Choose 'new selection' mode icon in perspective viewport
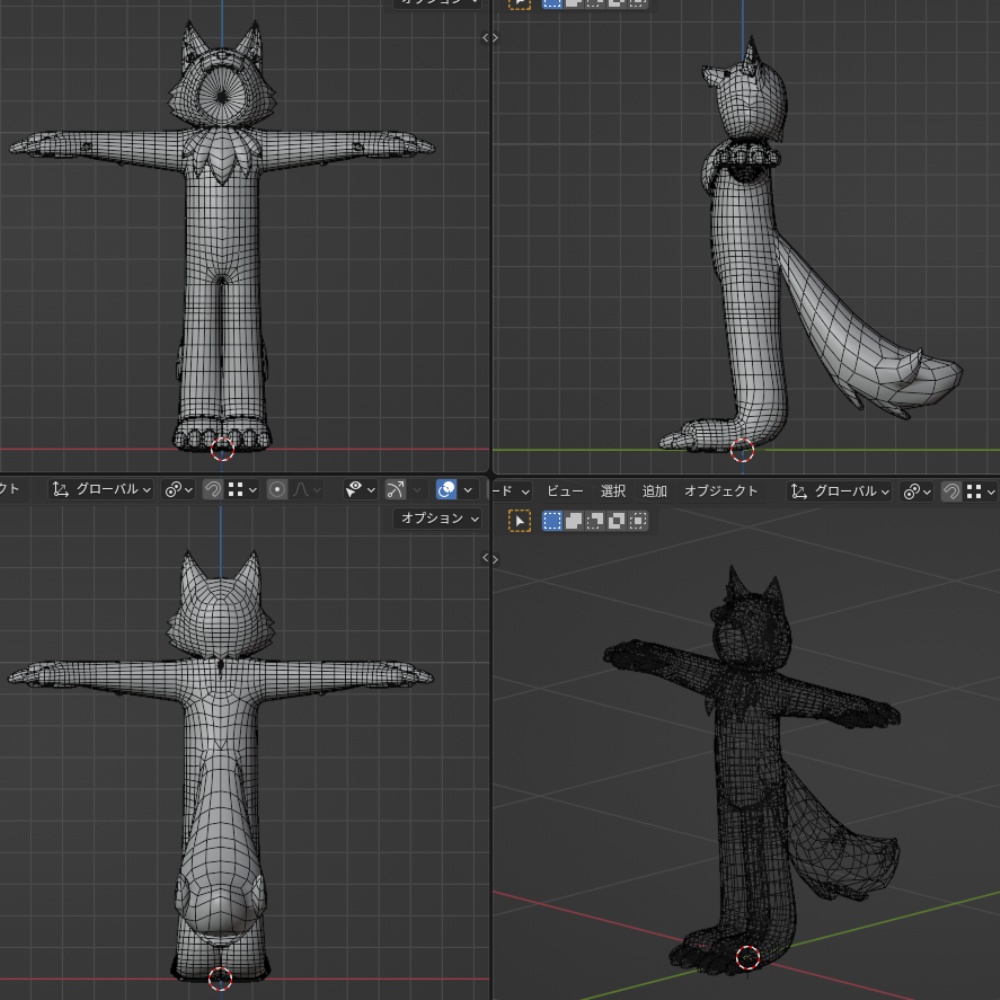The width and height of the screenshot is (1000, 1000). [552, 521]
